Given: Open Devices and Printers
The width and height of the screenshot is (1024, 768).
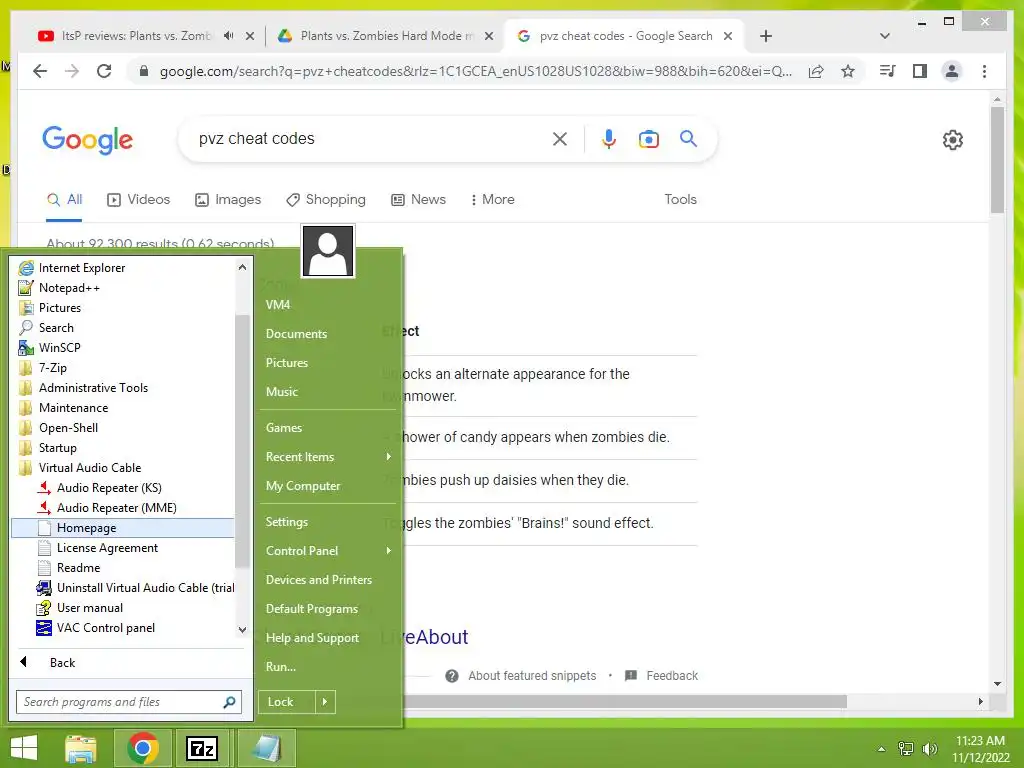Looking at the screenshot, I should (x=328, y=580).
